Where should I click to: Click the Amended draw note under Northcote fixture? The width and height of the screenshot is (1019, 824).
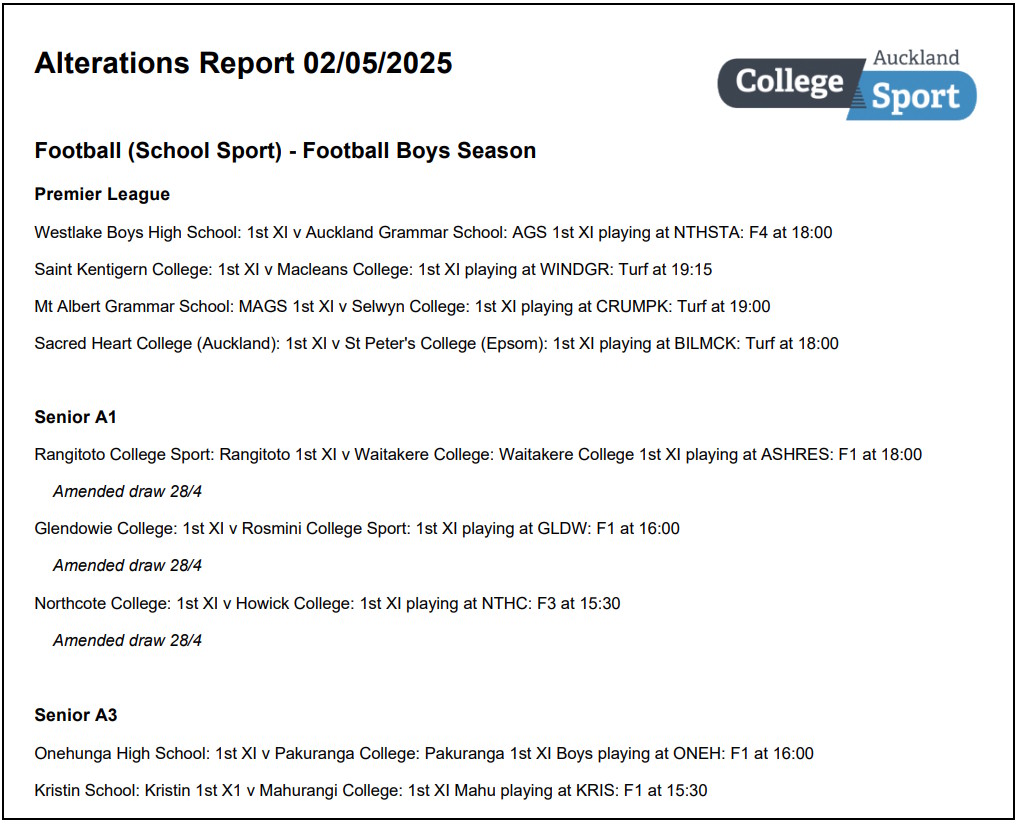(x=127, y=641)
